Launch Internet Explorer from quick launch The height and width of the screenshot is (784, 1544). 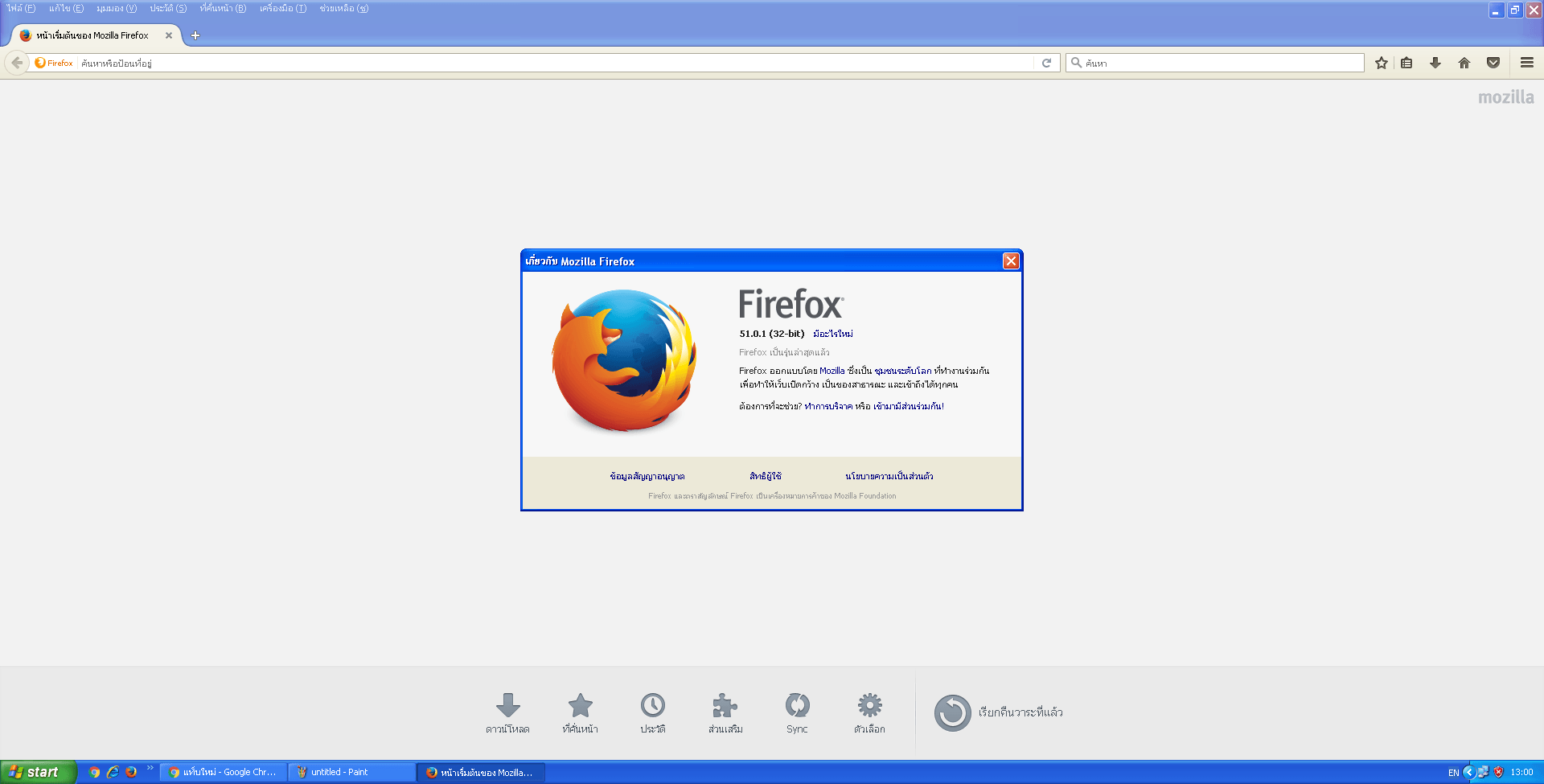113,772
